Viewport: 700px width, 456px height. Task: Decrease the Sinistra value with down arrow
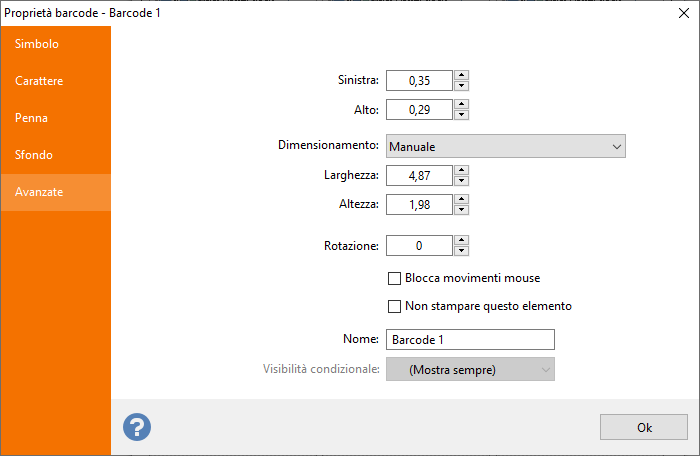pyautogui.click(x=461, y=86)
